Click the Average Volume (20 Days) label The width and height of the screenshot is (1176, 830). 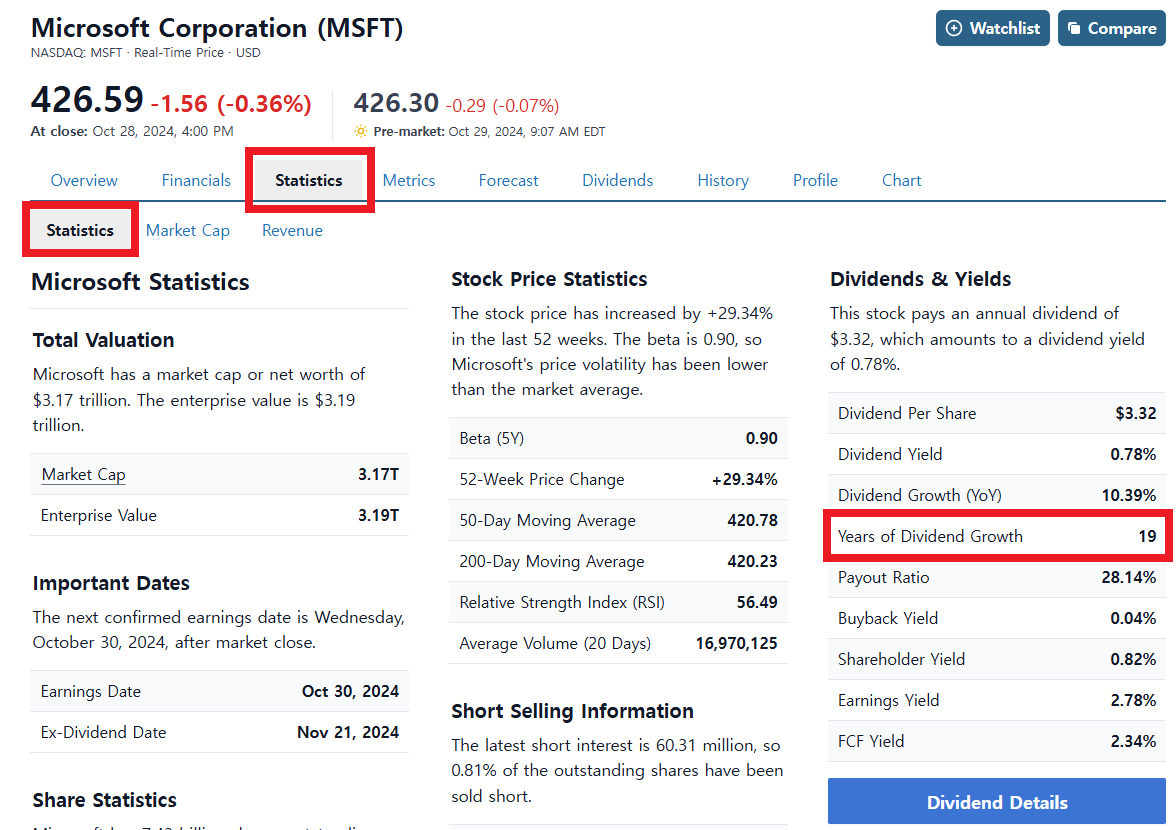(x=555, y=644)
